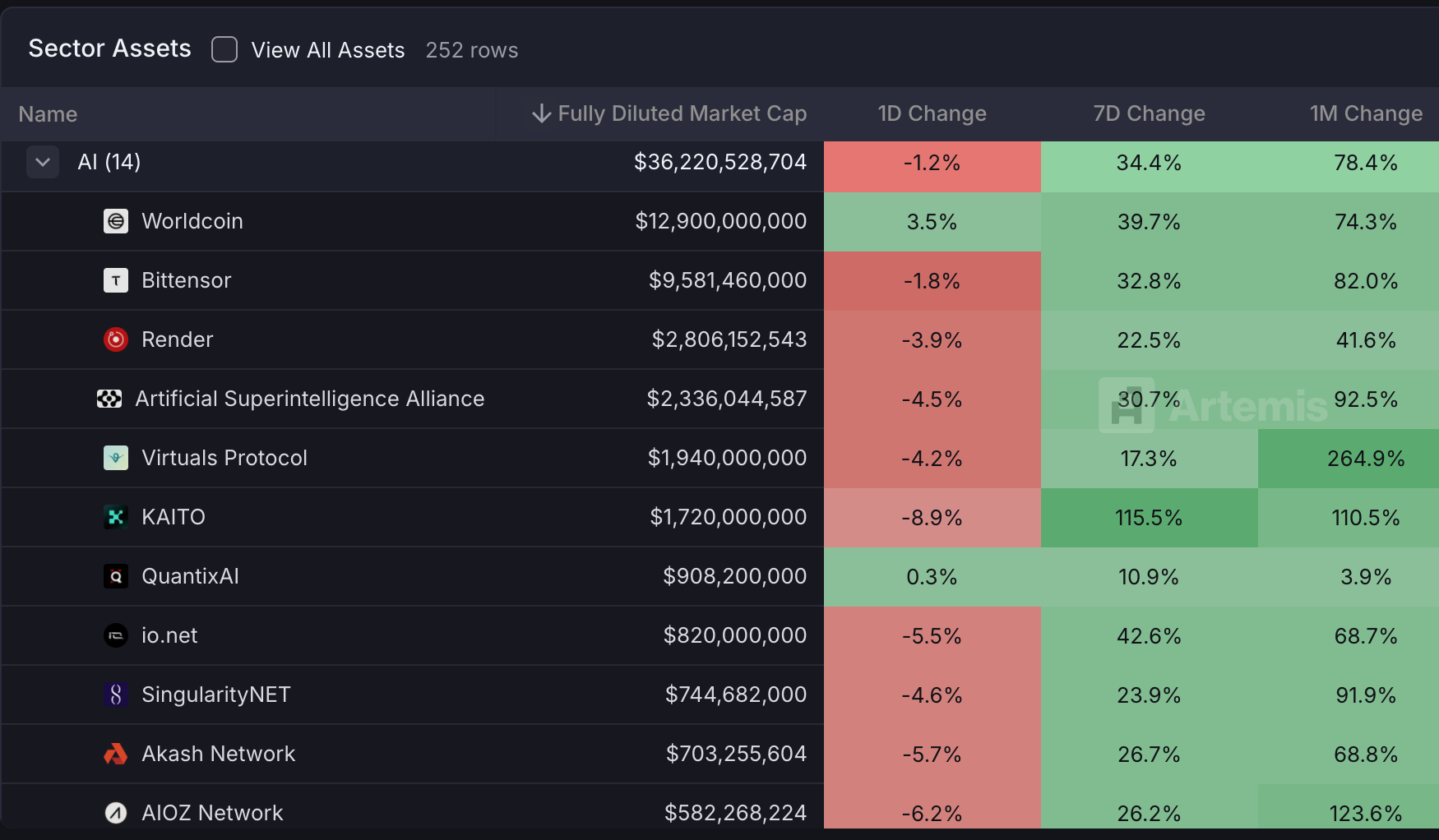Click the Worldcoin logo icon
Image resolution: width=1439 pixels, height=840 pixels.
point(116,221)
